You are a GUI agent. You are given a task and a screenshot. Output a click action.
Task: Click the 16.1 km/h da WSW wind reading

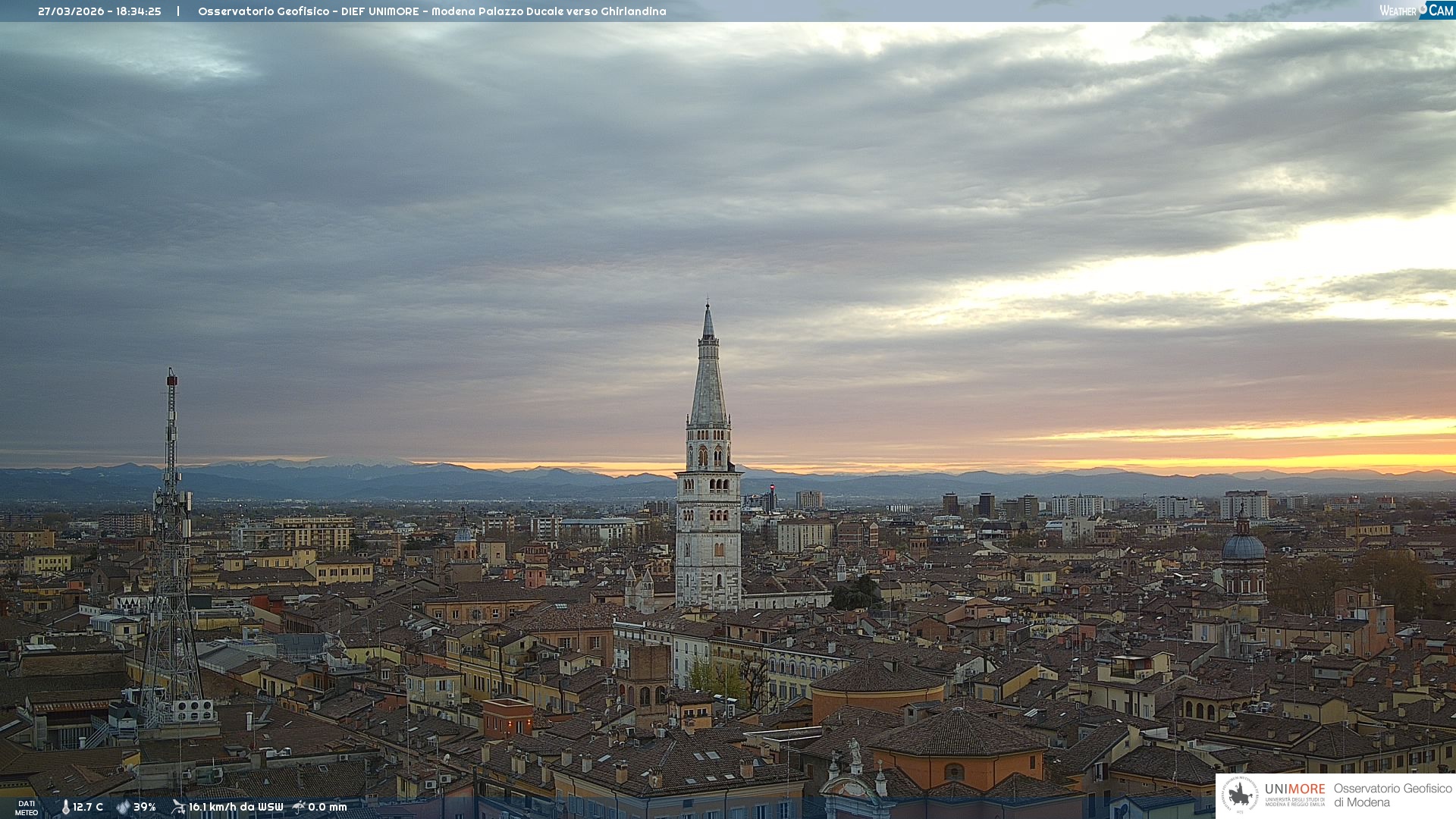[x=236, y=808]
